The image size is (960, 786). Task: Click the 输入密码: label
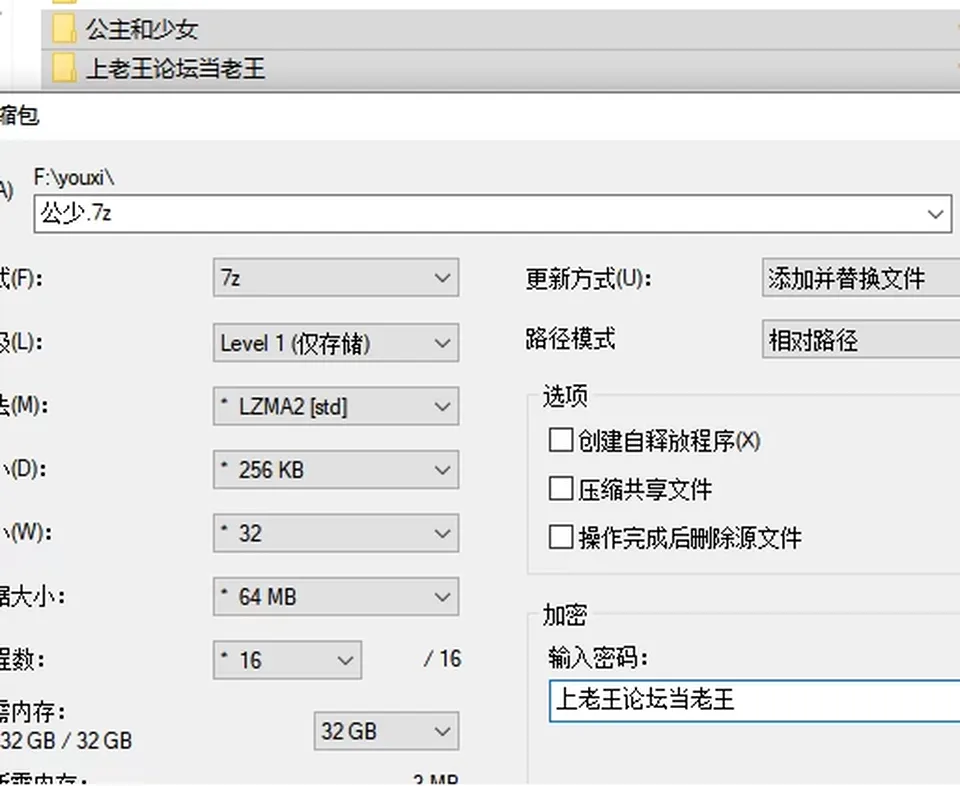pyautogui.click(x=598, y=658)
